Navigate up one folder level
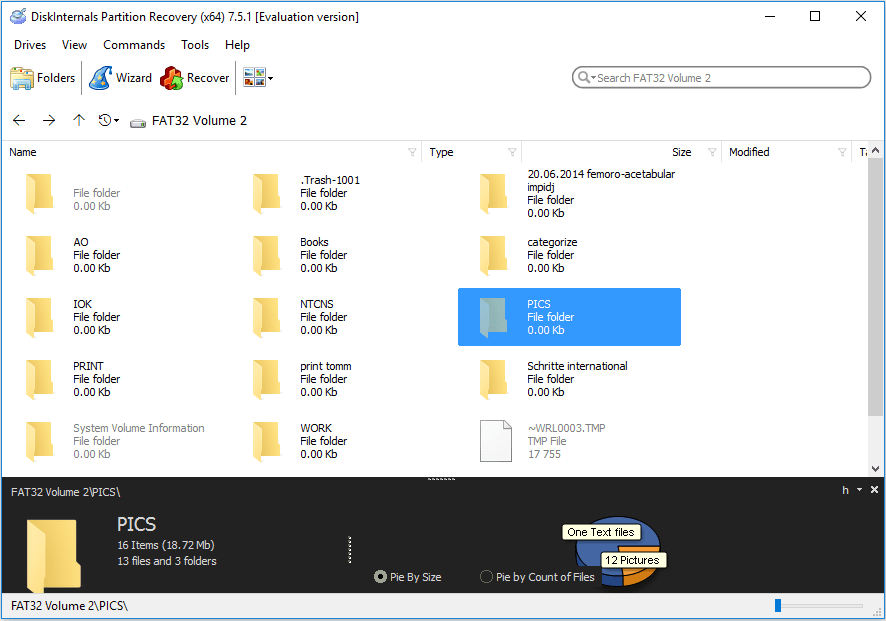 [x=79, y=120]
